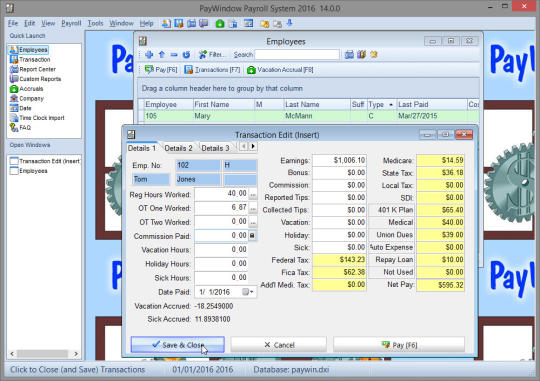Click Pay [F6] in Employees toolbar
This screenshot has width=540, height=381.
click(161, 70)
